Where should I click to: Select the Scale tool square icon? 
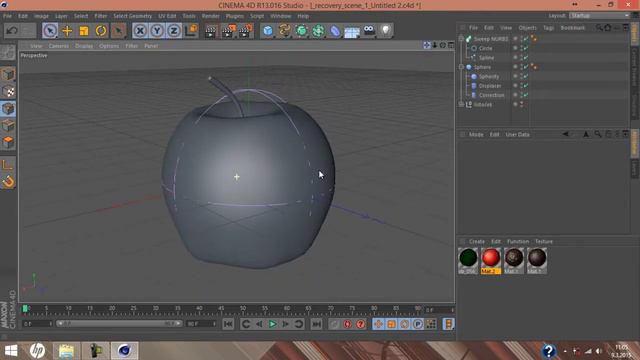(x=84, y=31)
